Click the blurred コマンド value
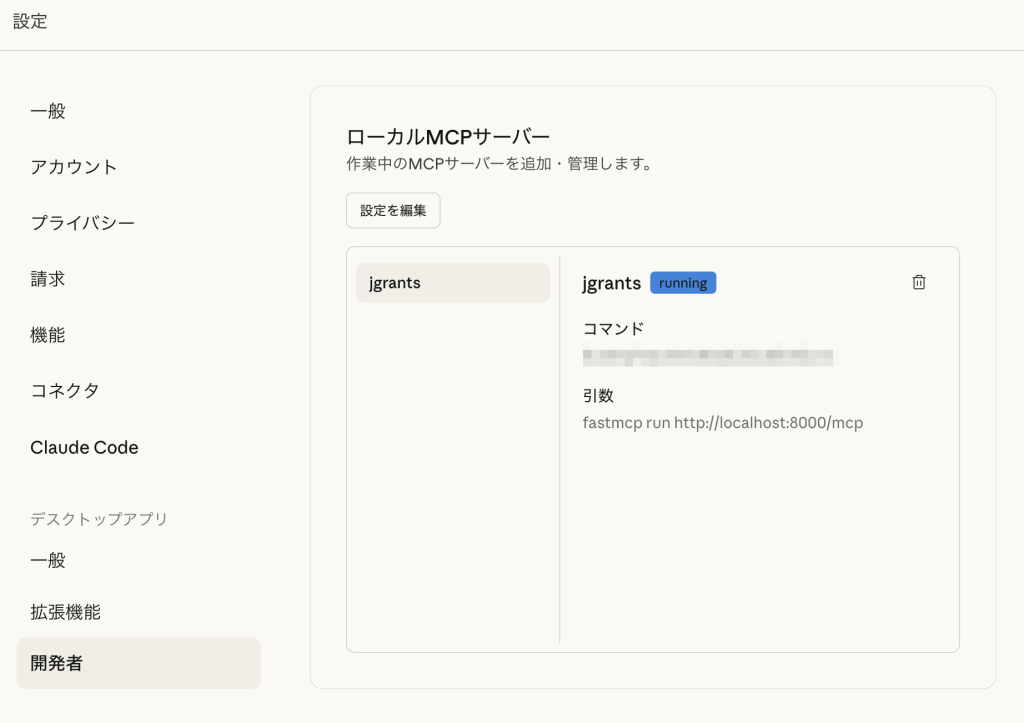Screen dimensions: 1024x723 708,355
